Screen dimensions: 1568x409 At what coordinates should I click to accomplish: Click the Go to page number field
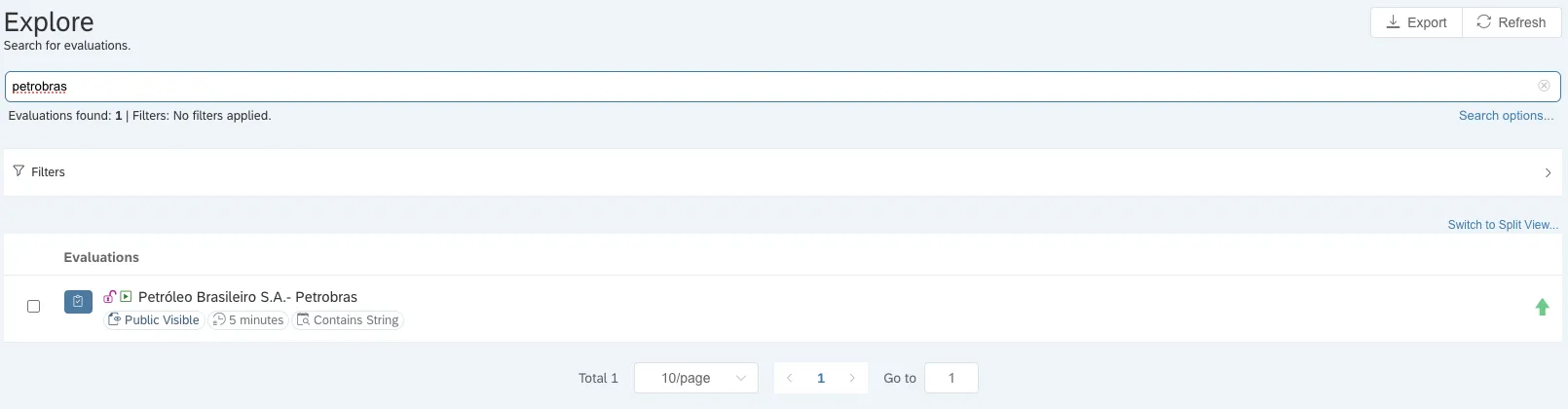click(x=951, y=378)
